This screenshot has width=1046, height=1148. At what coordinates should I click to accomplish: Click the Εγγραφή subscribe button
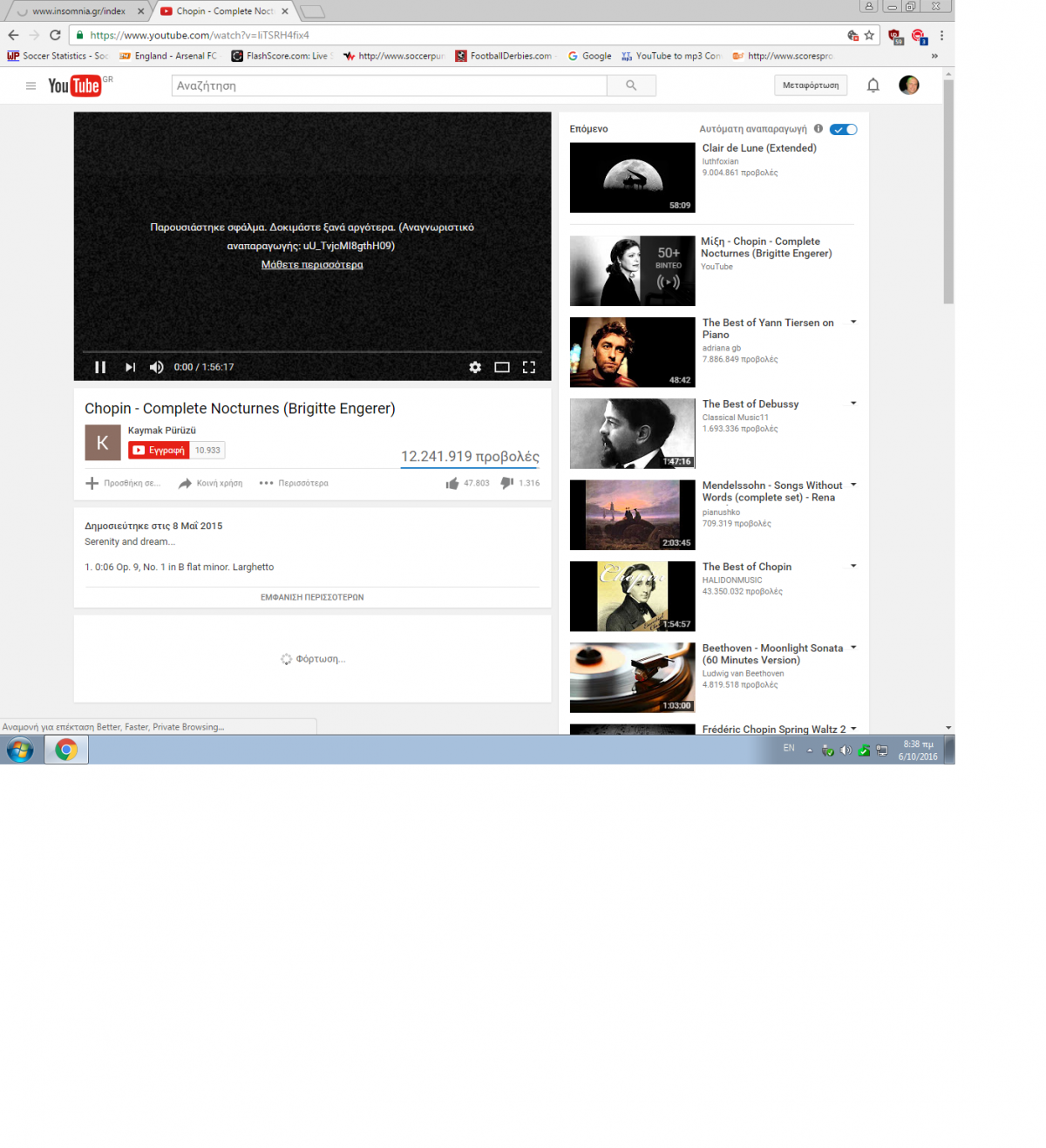[x=159, y=451]
